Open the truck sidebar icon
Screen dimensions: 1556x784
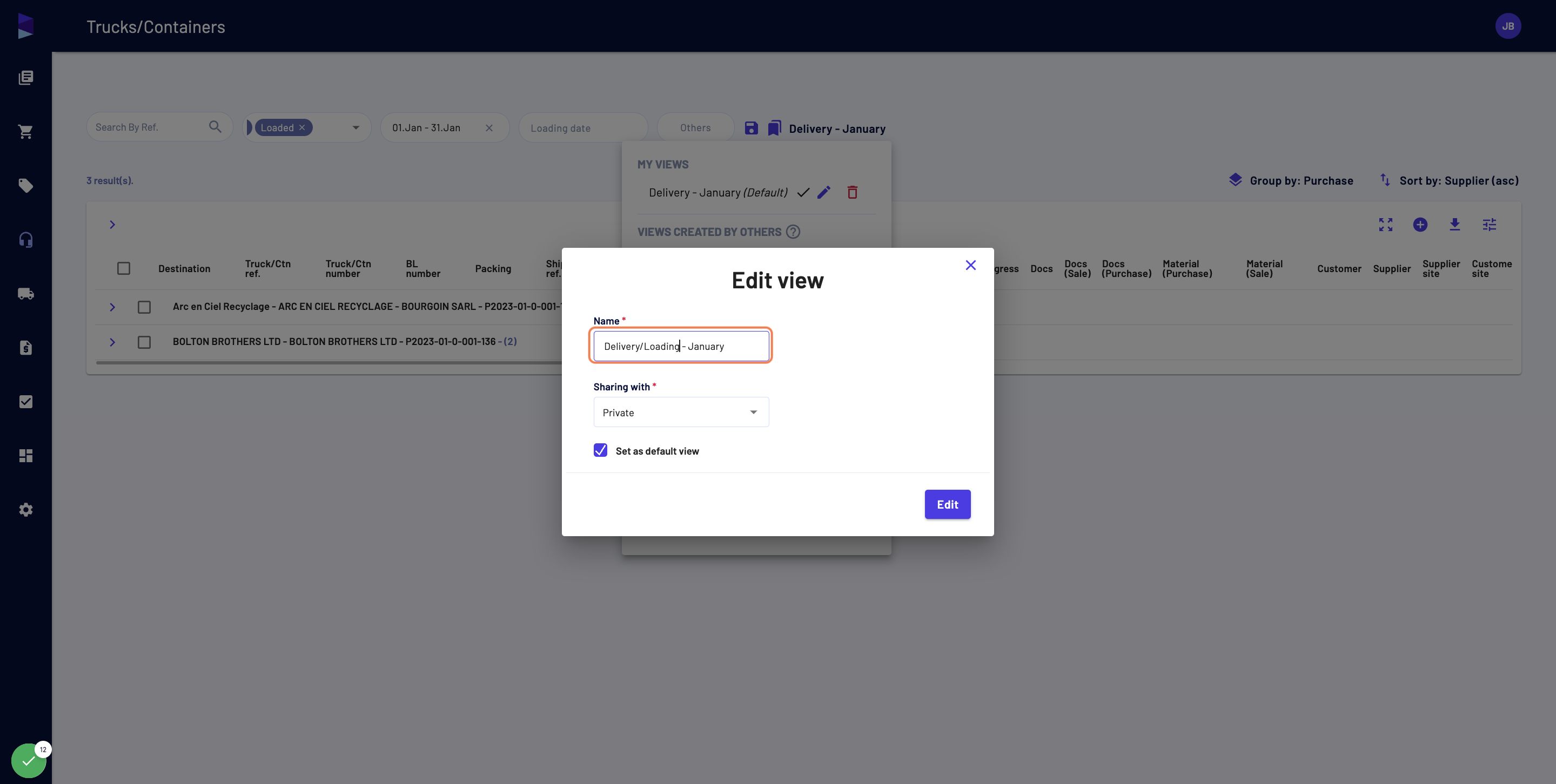pyautogui.click(x=25, y=293)
